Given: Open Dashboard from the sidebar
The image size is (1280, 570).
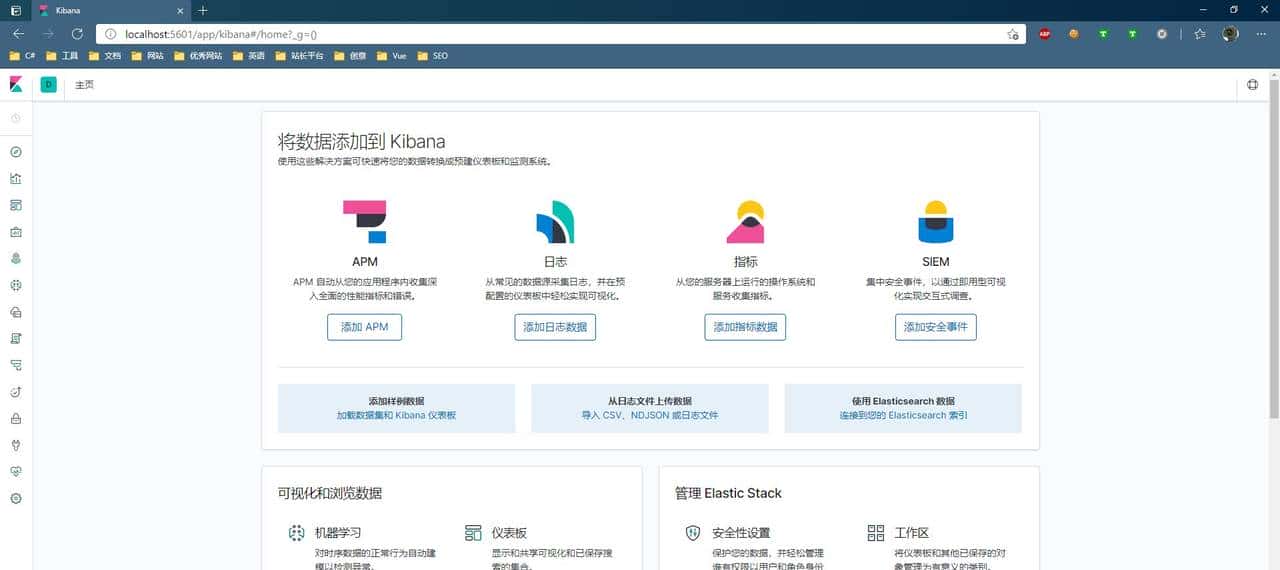Looking at the screenshot, I should tap(16, 205).
